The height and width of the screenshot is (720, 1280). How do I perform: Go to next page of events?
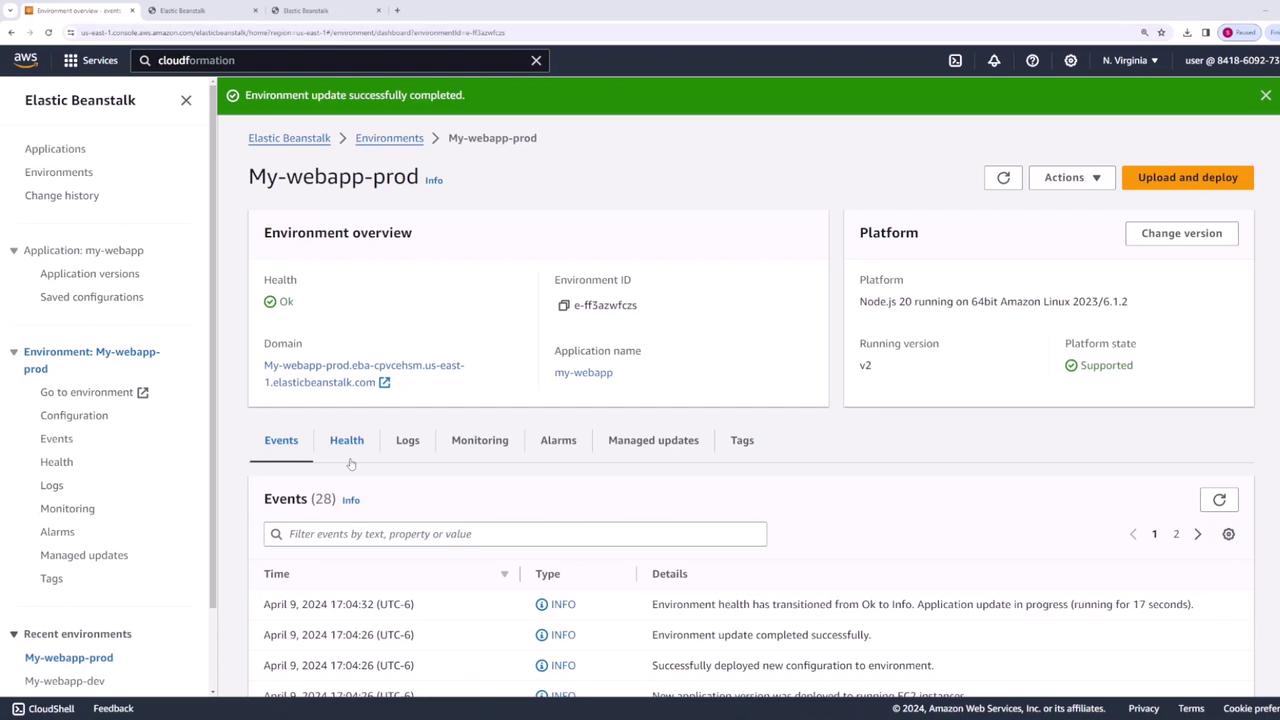[1198, 534]
